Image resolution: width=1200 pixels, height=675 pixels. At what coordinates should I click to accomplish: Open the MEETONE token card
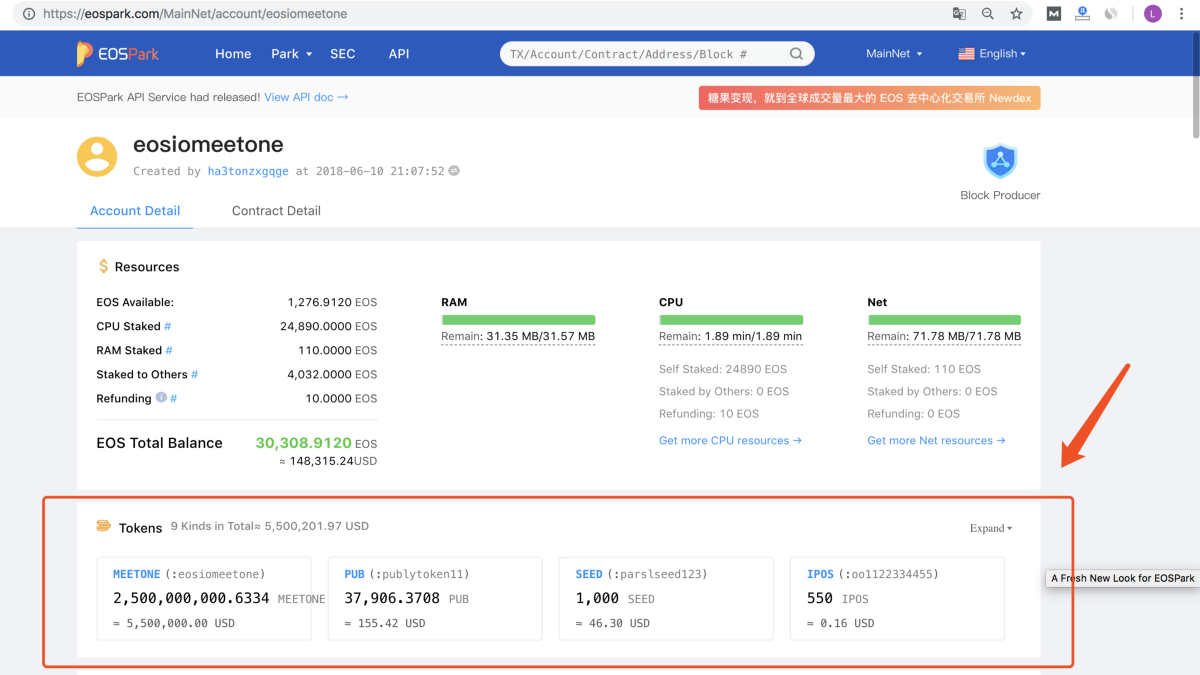204,598
